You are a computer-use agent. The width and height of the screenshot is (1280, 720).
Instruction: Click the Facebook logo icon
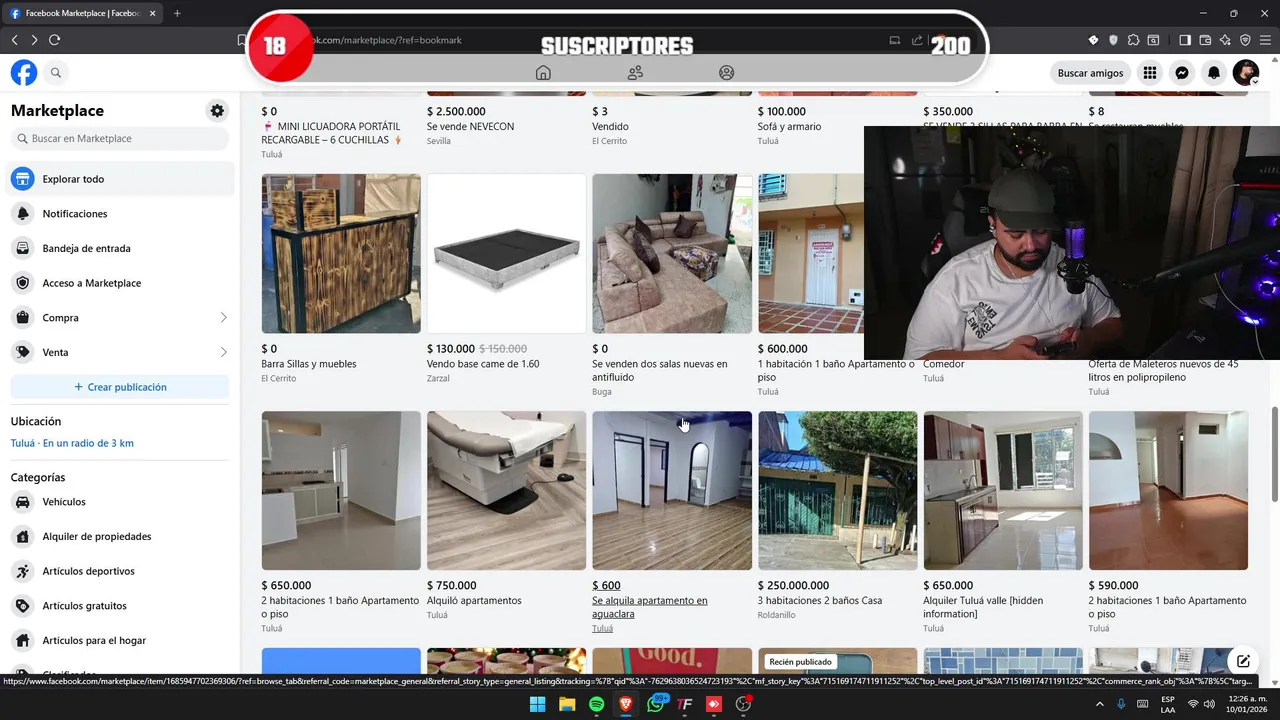click(x=24, y=73)
